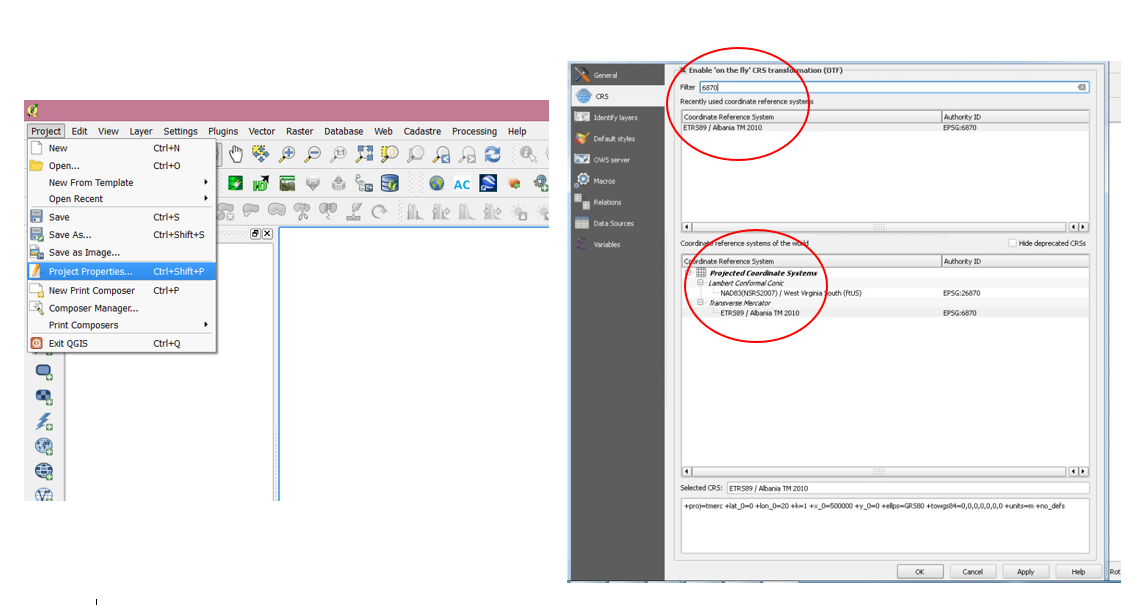
Task: Open the Vector menu
Action: coord(261,131)
